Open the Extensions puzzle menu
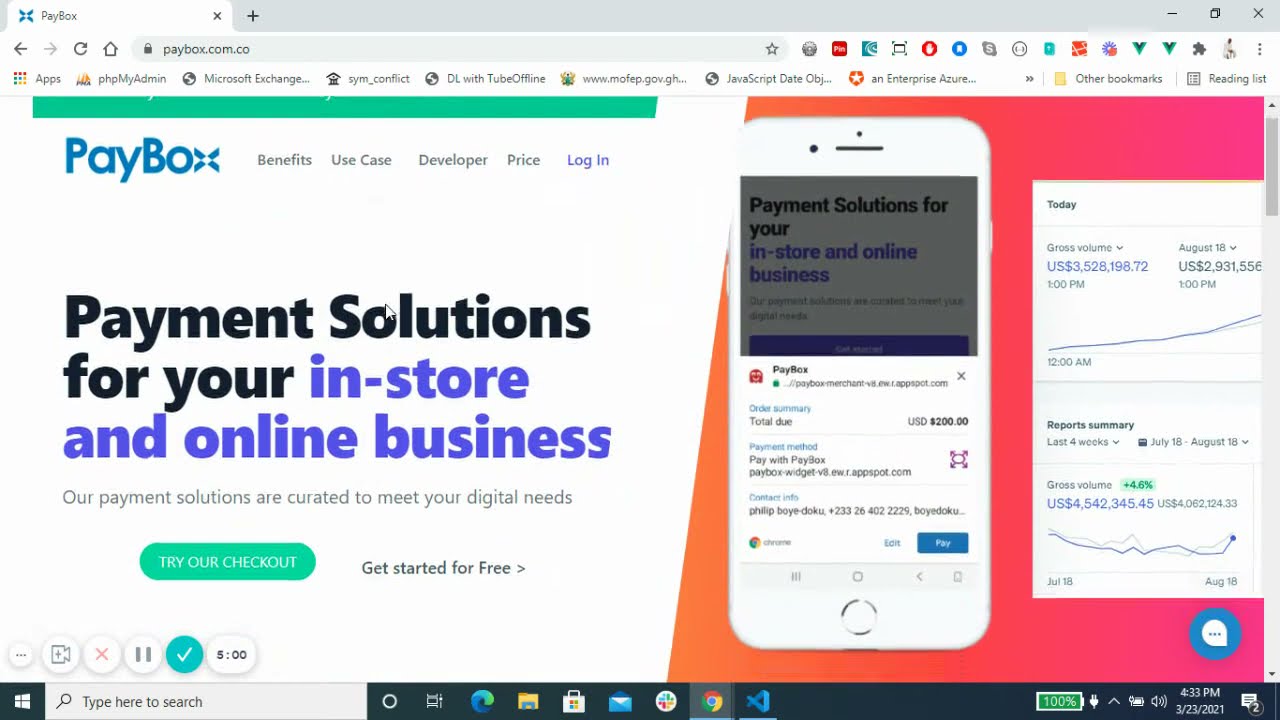Viewport: 1280px width, 720px height. pos(1199,48)
